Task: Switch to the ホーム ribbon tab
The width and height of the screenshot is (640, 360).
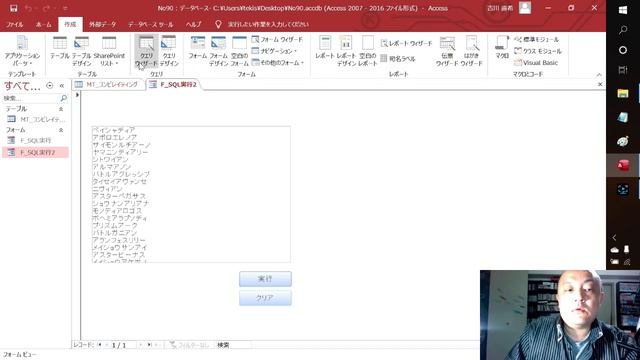Action: pyautogui.click(x=44, y=24)
